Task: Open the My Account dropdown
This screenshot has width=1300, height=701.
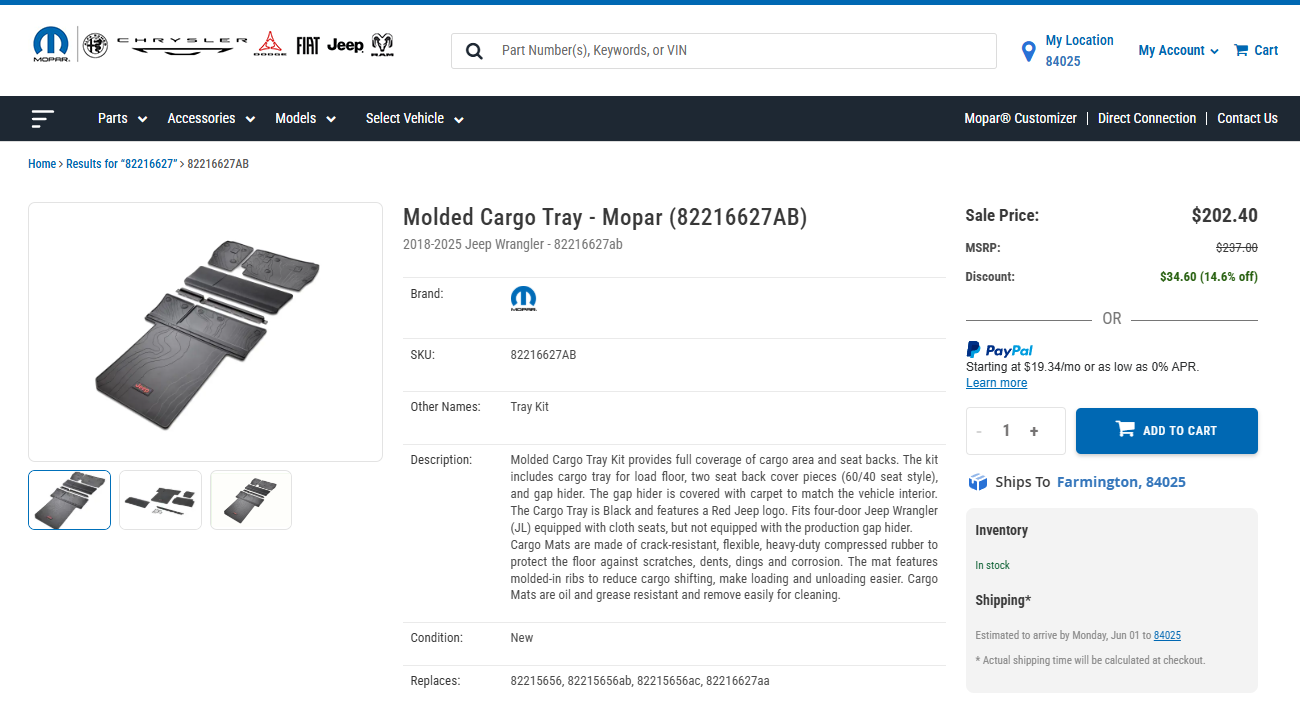Action: pyautogui.click(x=1178, y=50)
